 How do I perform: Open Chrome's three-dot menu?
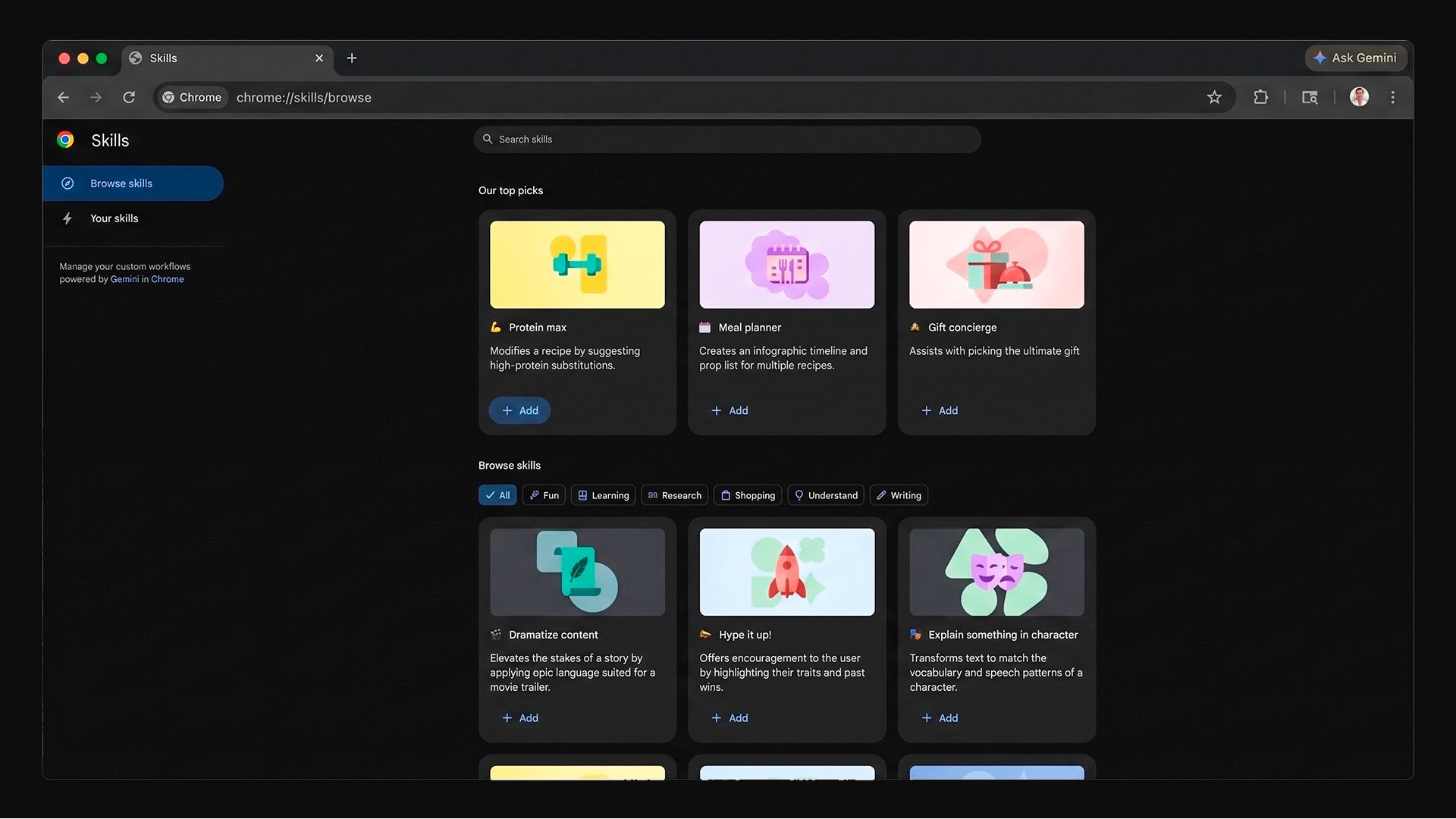(1392, 97)
